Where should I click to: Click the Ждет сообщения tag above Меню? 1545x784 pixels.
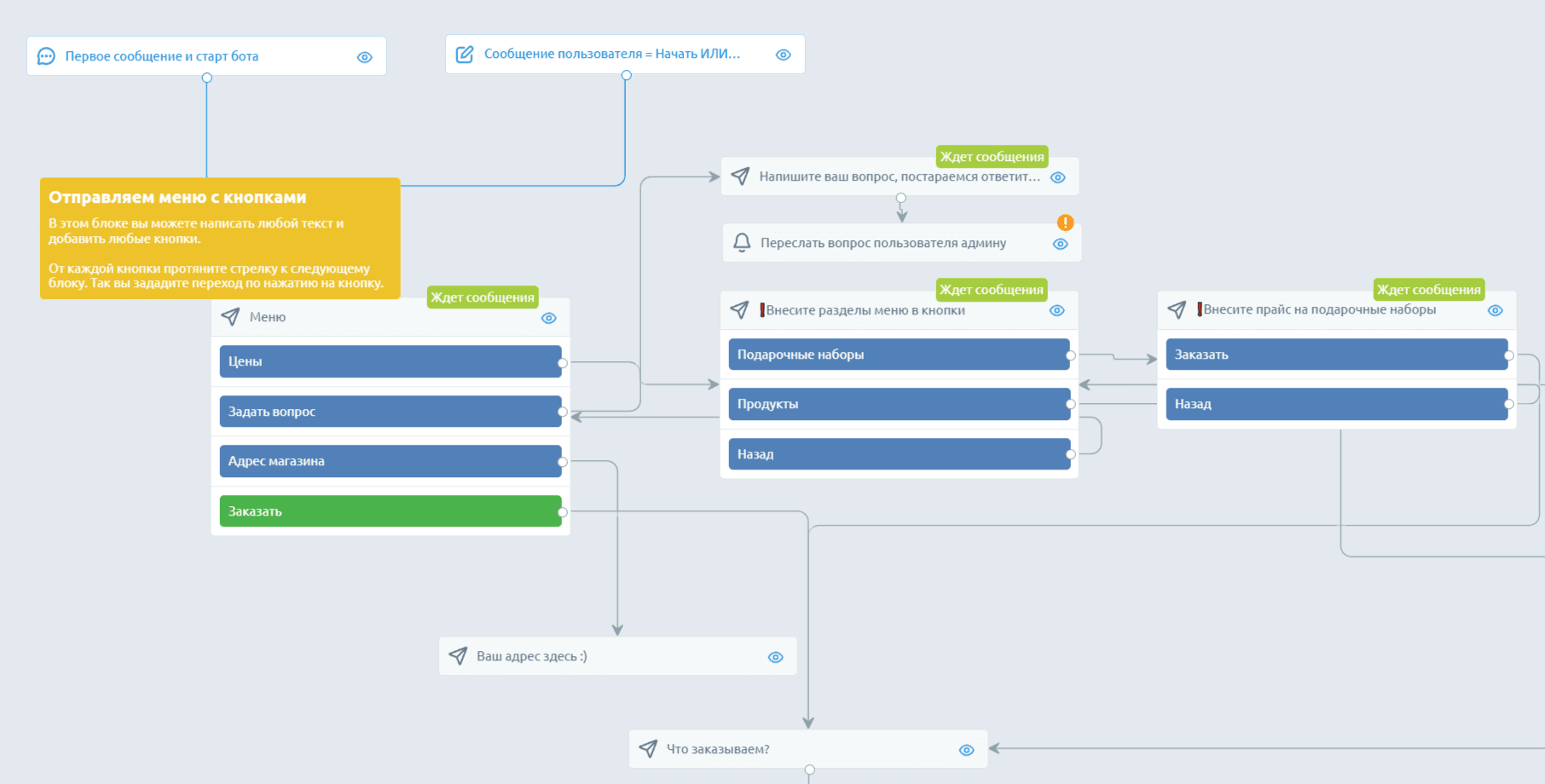(x=483, y=297)
